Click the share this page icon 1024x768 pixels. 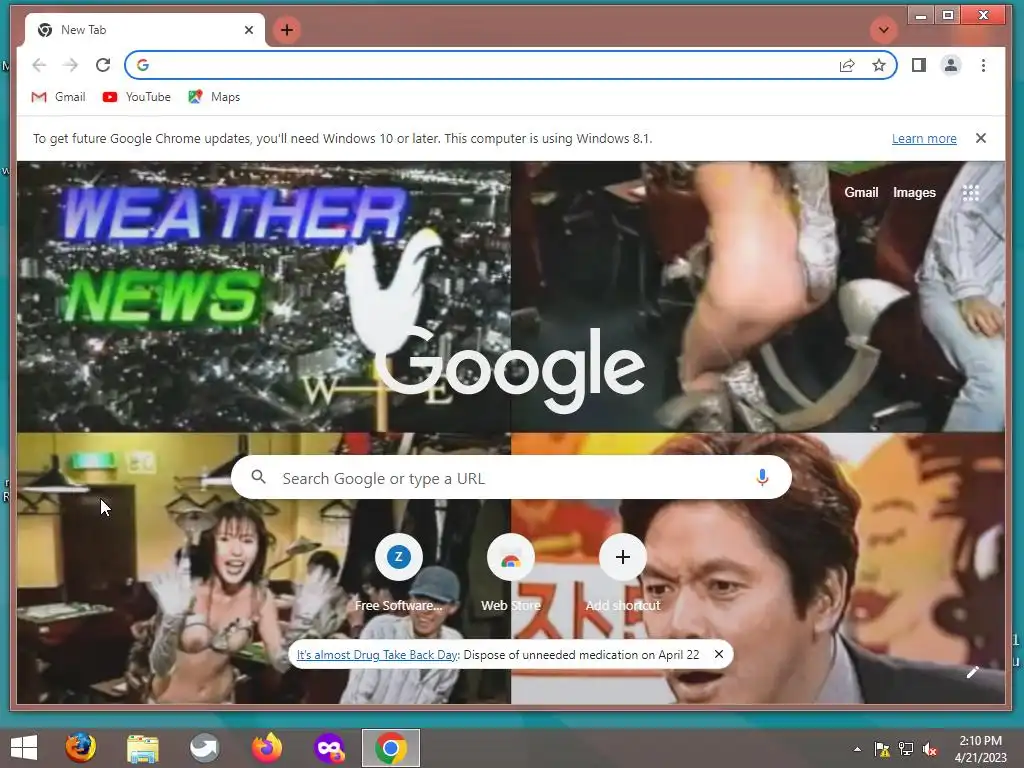point(847,65)
